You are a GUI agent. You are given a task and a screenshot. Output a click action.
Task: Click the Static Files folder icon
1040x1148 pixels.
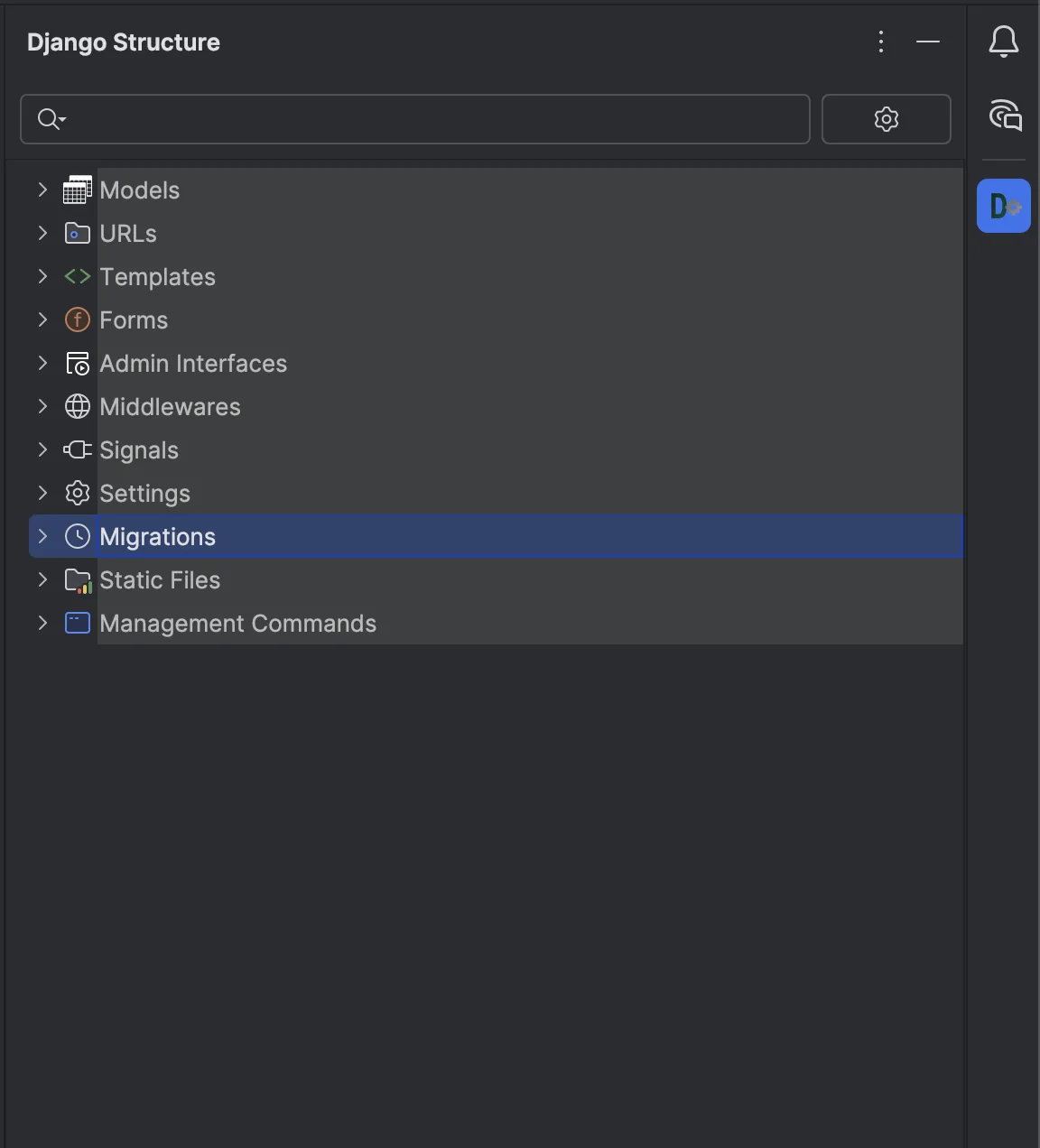pyautogui.click(x=78, y=580)
